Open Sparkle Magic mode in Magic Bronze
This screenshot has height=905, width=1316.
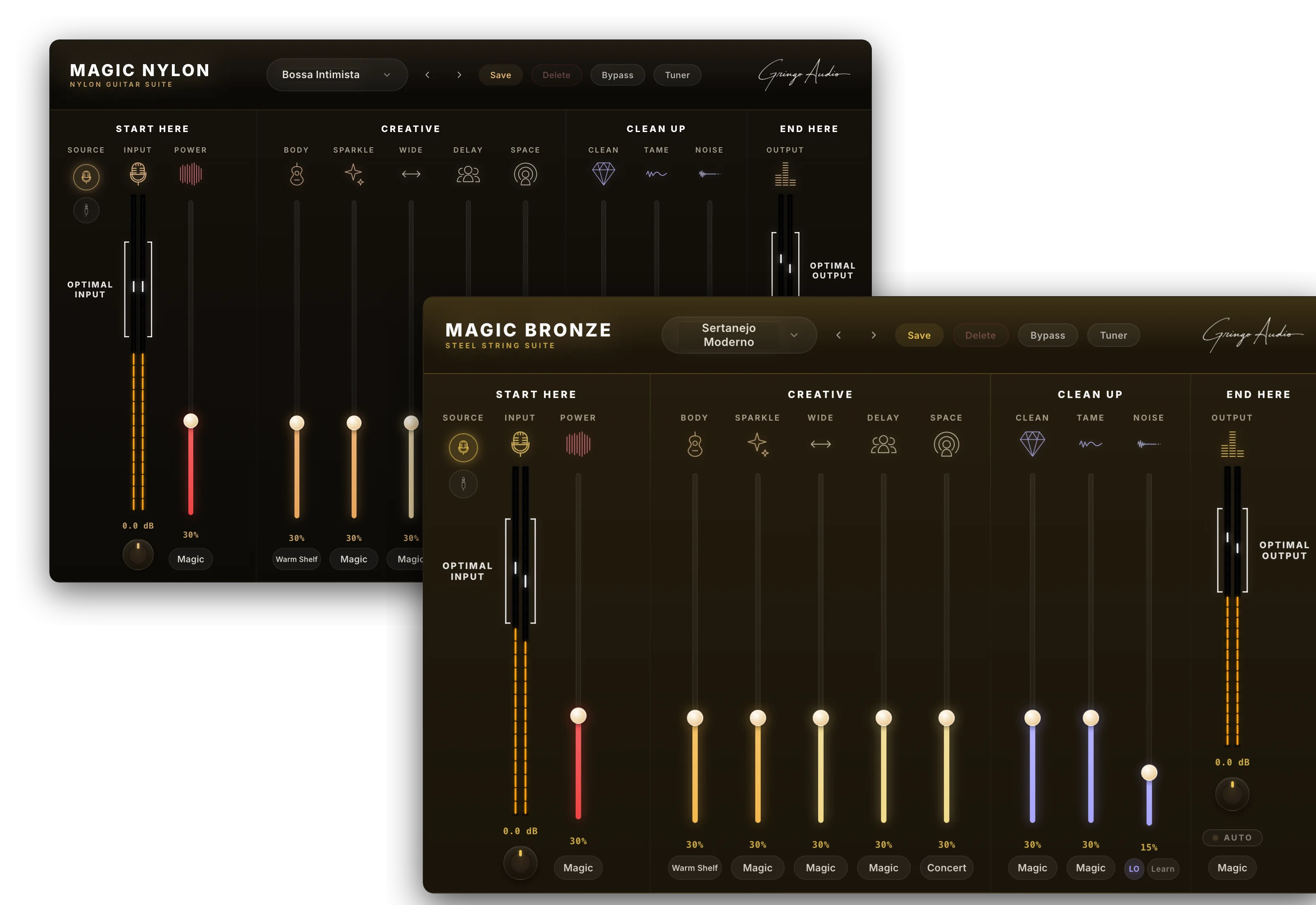[758, 868]
